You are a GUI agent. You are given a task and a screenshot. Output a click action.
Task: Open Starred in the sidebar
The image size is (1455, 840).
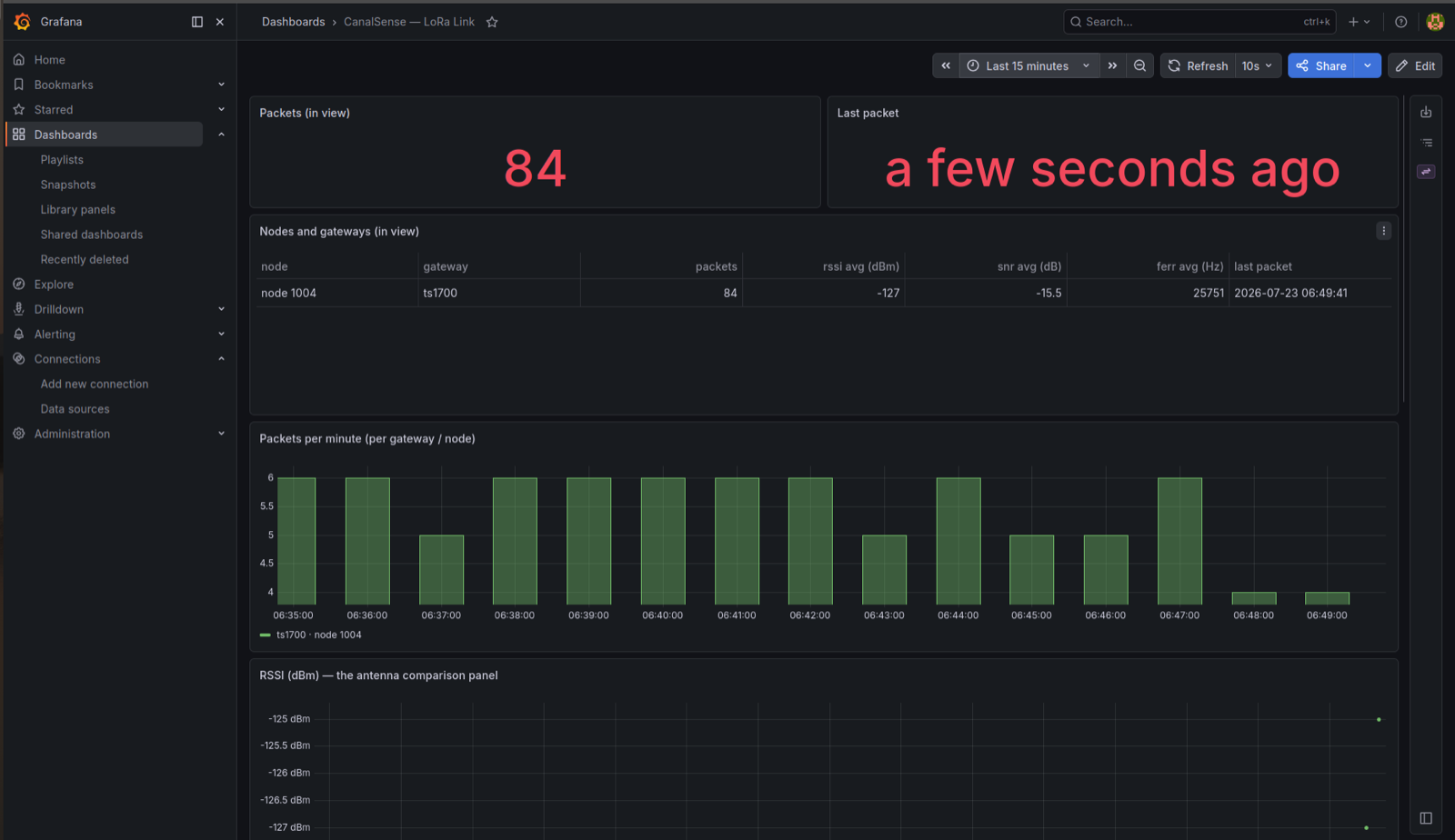pos(54,110)
